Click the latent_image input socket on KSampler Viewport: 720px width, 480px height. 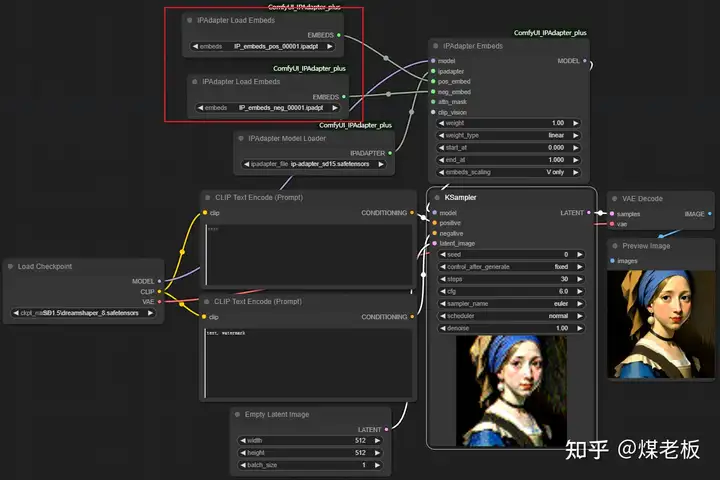pyautogui.click(x=434, y=243)
